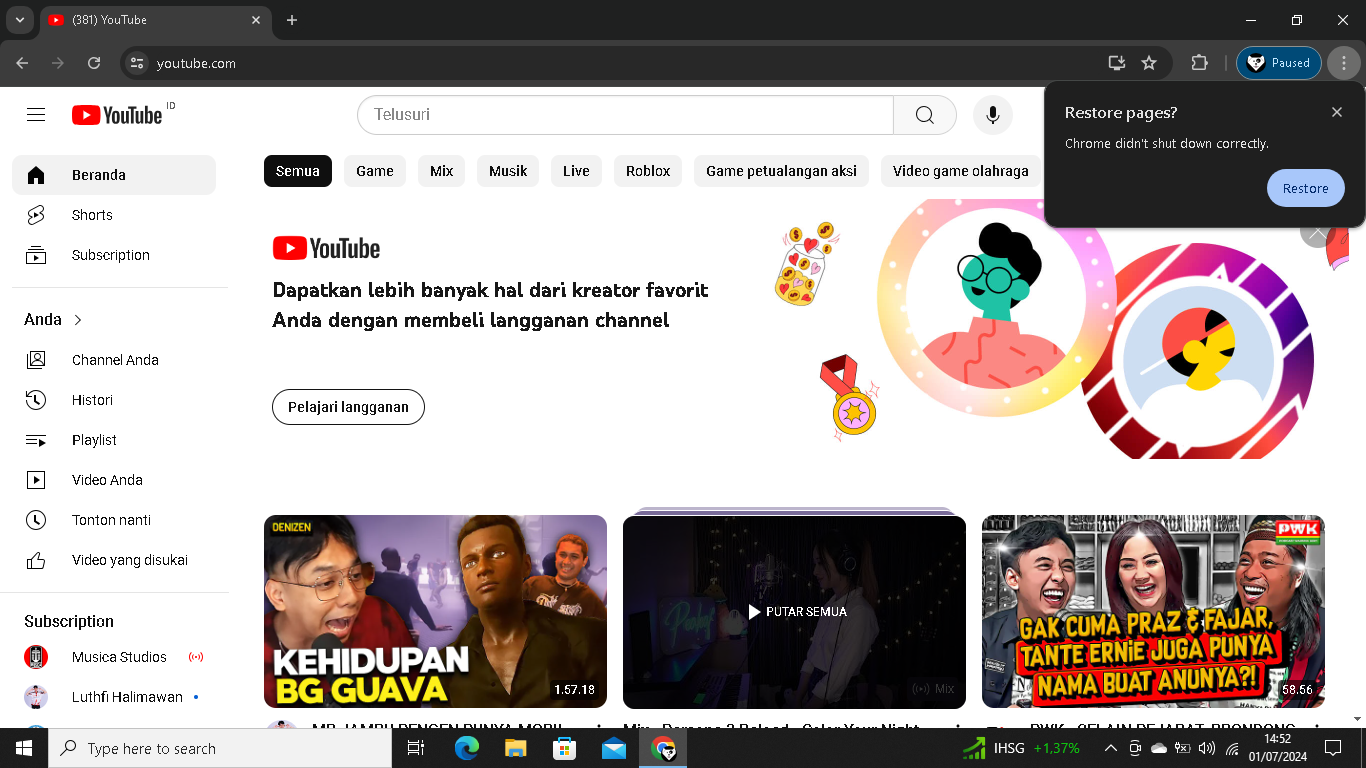Click the Windows Start button
Viewport: 1366px width, 768px height.
(x=24, y=748)
